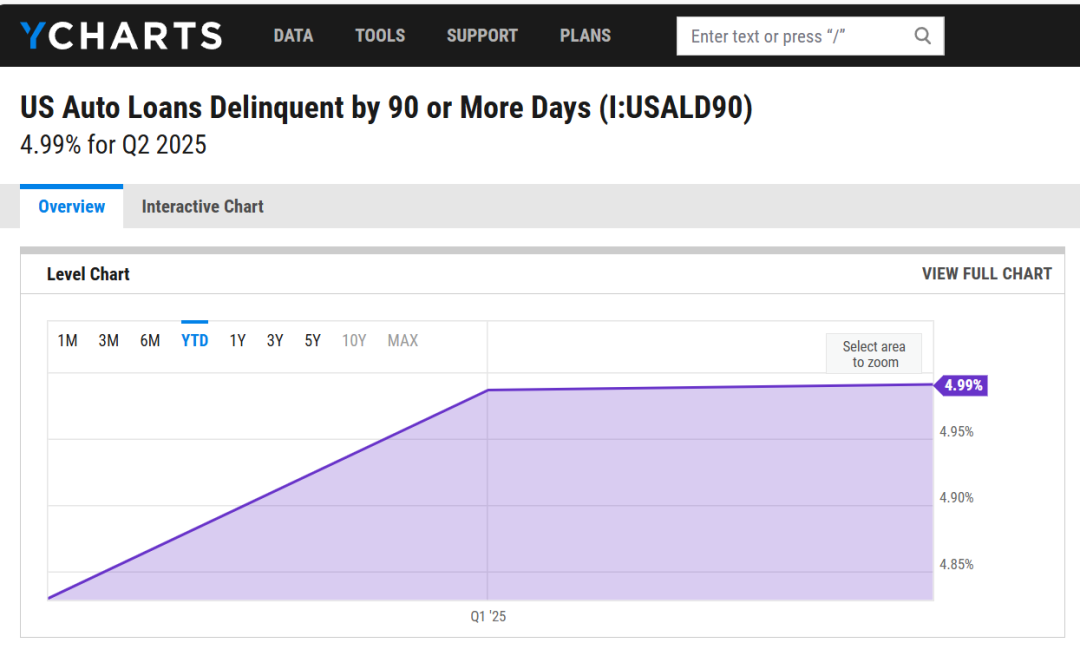Open the TOOLS menu

coord(380,36)
